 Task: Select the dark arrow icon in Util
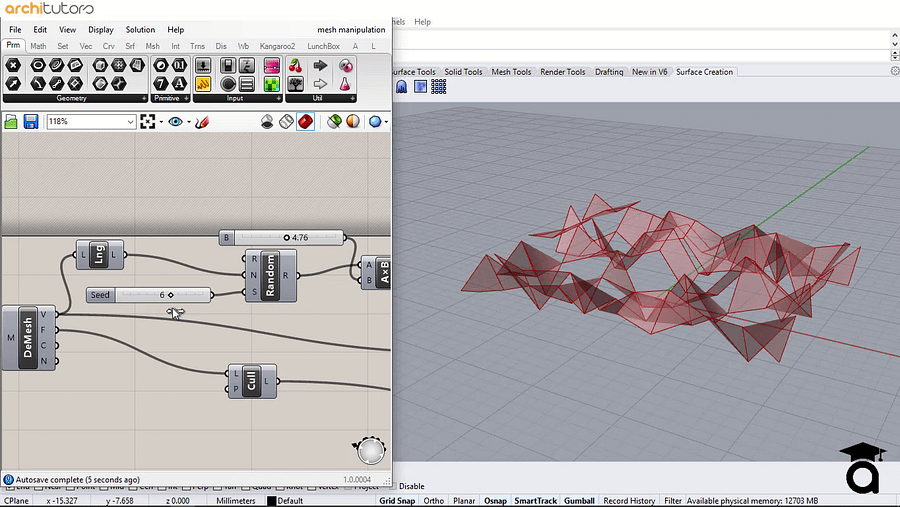[x=320, y=65]
